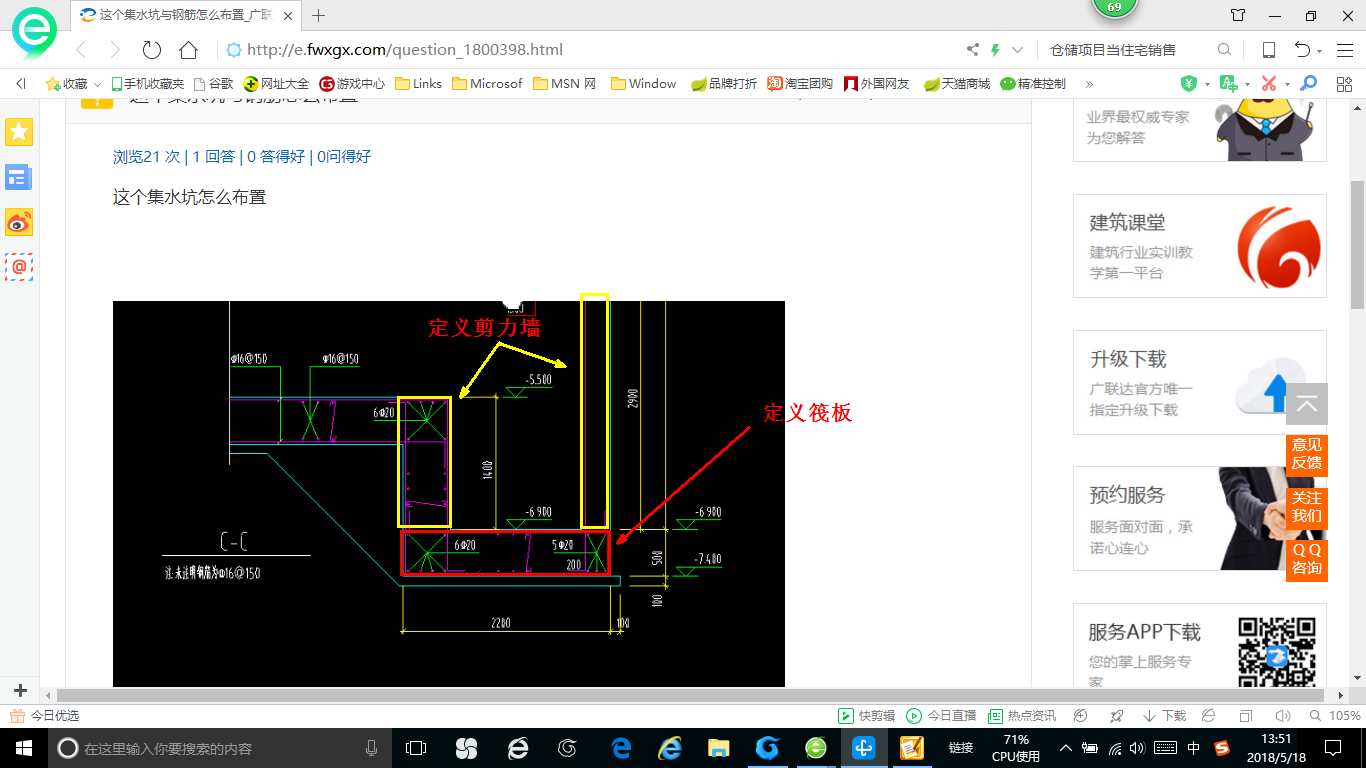Click the back-to-top arrow button
This screenshot has height=768, width=1366.
coord(1307,405)
